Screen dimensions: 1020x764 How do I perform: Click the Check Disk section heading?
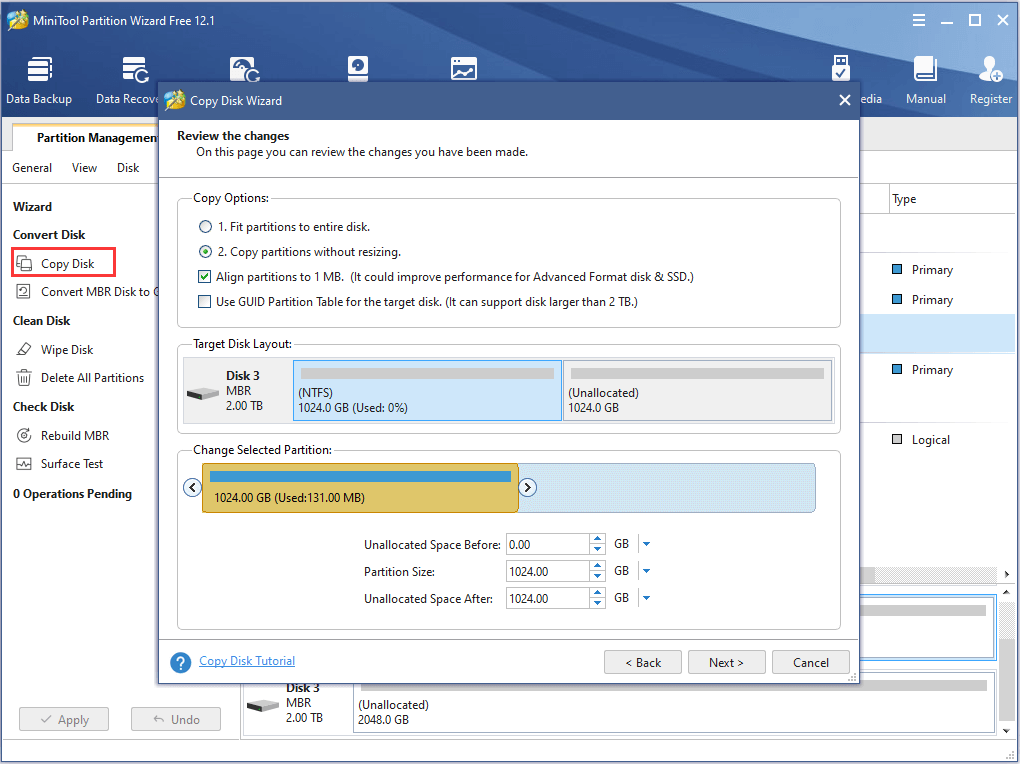coord(44,407)
